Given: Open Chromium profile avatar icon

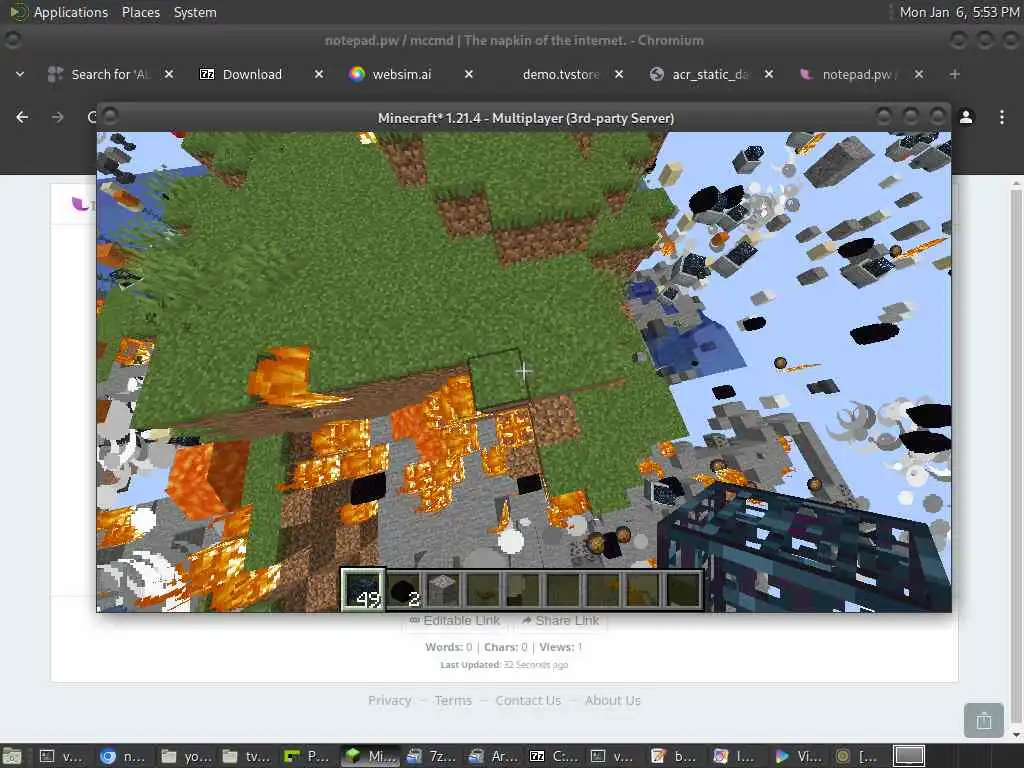Looking at the screenshot, I should [x=966, y=117].
